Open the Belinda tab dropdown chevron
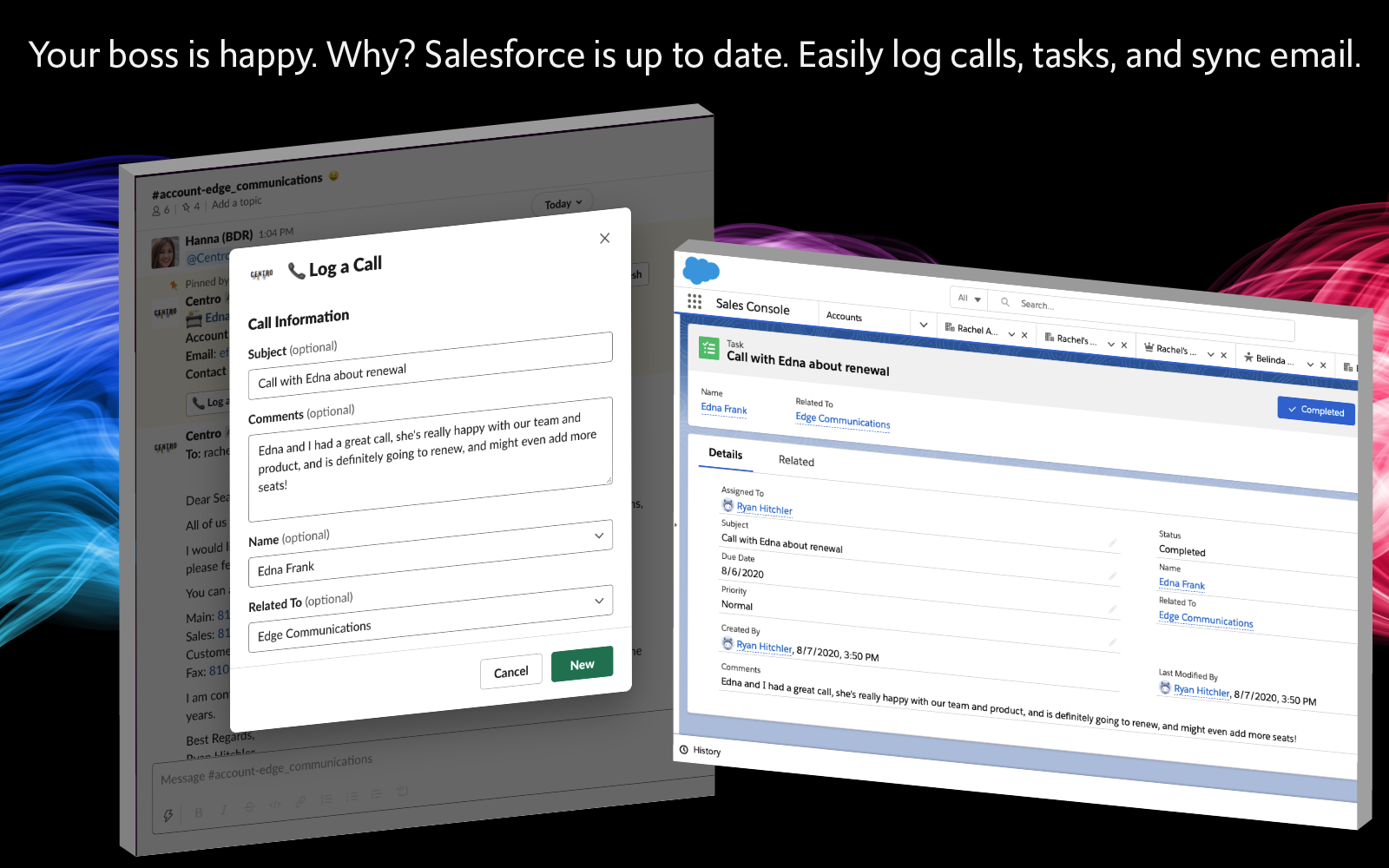Viewport: 1389px width, 868px height. 1310,365
